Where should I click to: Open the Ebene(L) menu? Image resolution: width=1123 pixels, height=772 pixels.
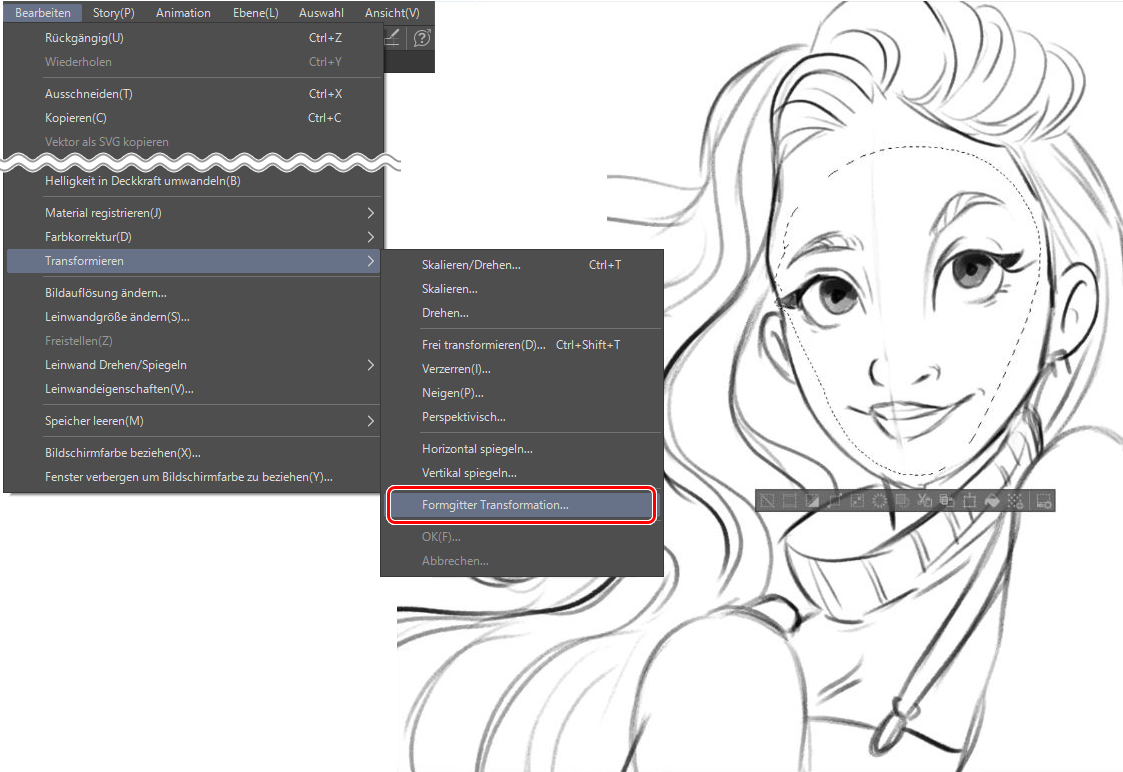click(255, 13)
